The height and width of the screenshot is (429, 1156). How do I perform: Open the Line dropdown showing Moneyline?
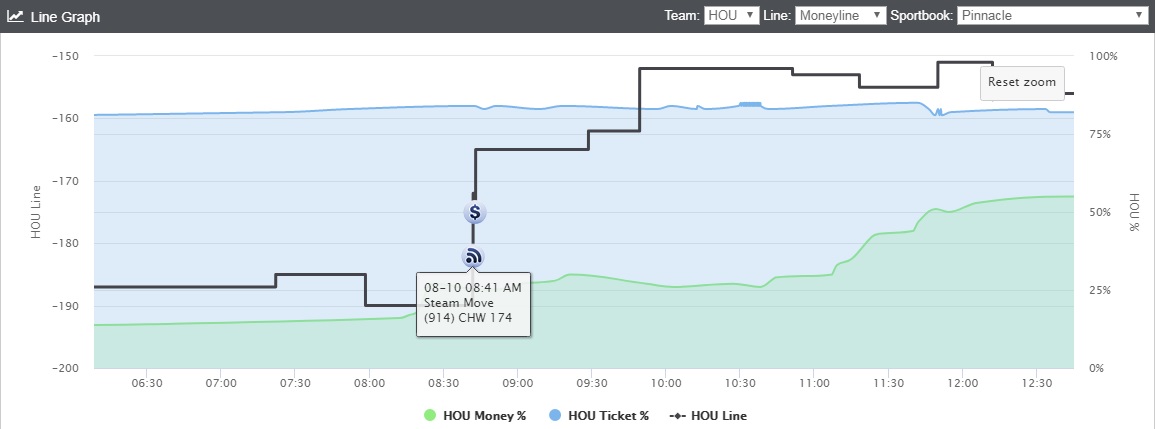click(x=840, y=15)
